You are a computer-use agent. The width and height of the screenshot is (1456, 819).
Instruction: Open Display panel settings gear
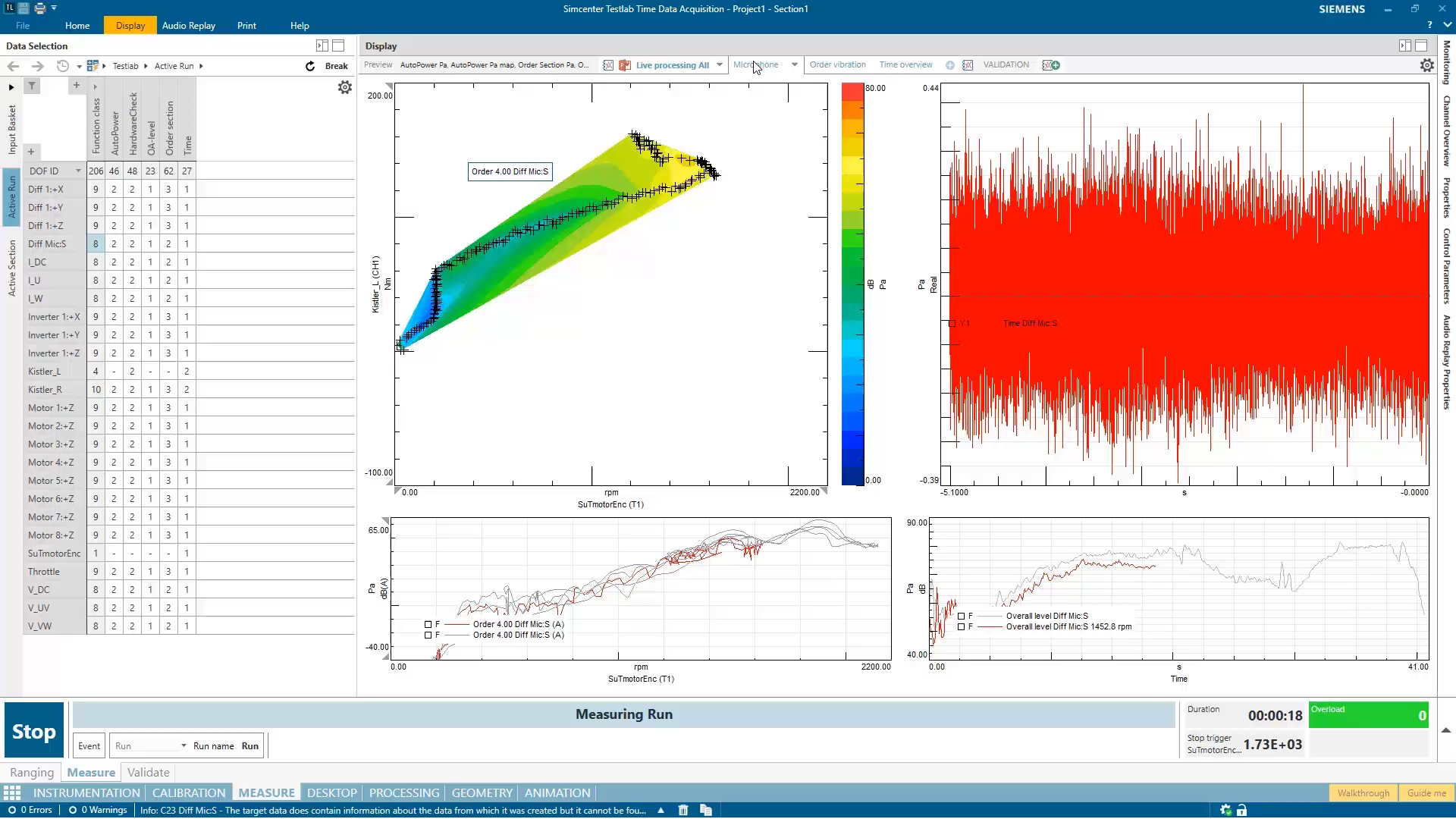[1426, 65]
